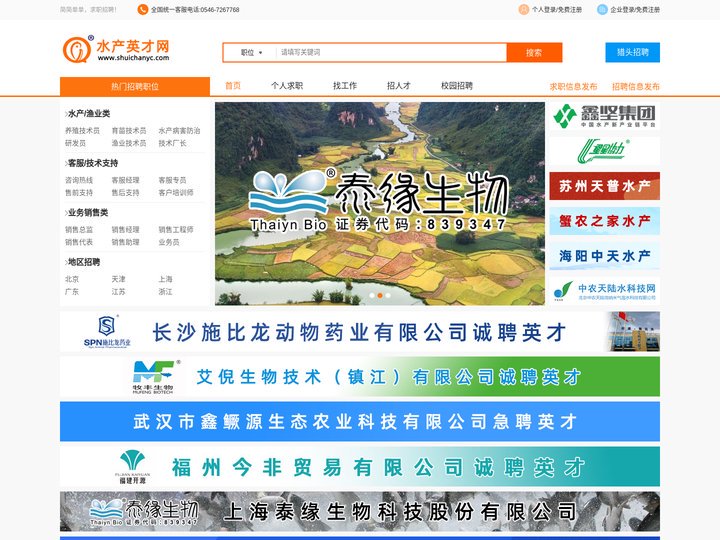Expand the 业务销售类 category
The image size is (720, 540).
coord(87,213)
